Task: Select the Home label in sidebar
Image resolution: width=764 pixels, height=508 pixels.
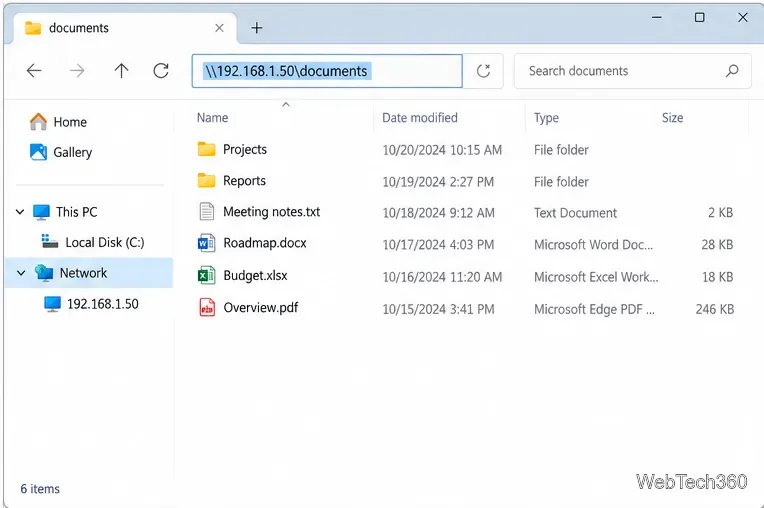Action: click(70, 122)
